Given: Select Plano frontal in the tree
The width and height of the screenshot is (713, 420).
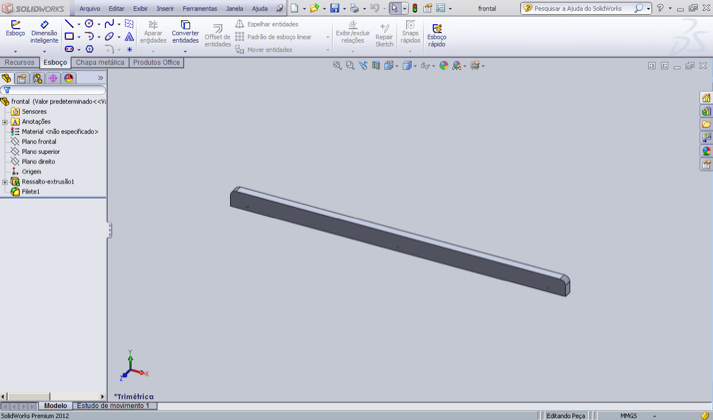Looking at the screenshot, I should [x=39, y=141].
